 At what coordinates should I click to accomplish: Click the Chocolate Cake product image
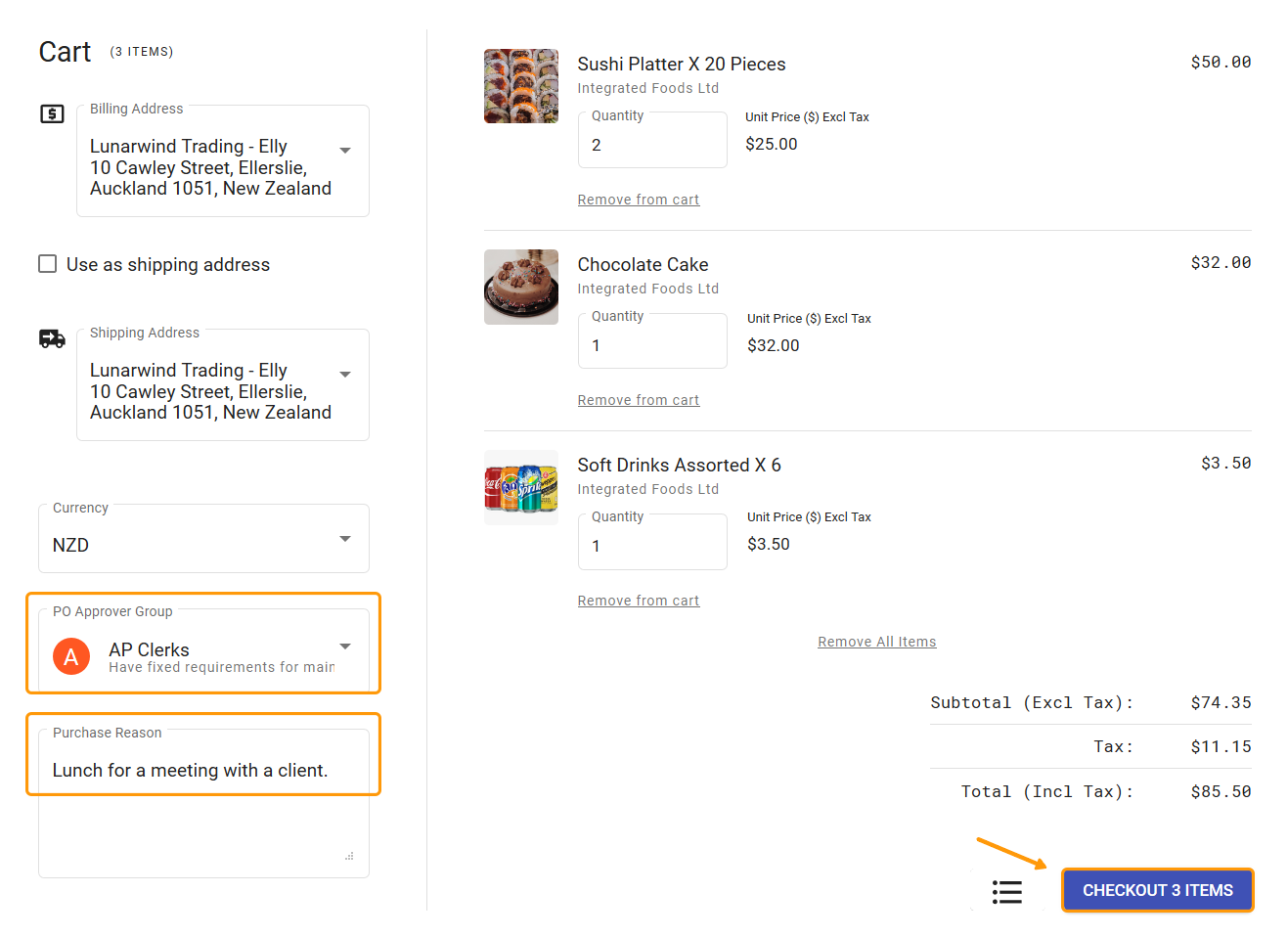(520, 287)
